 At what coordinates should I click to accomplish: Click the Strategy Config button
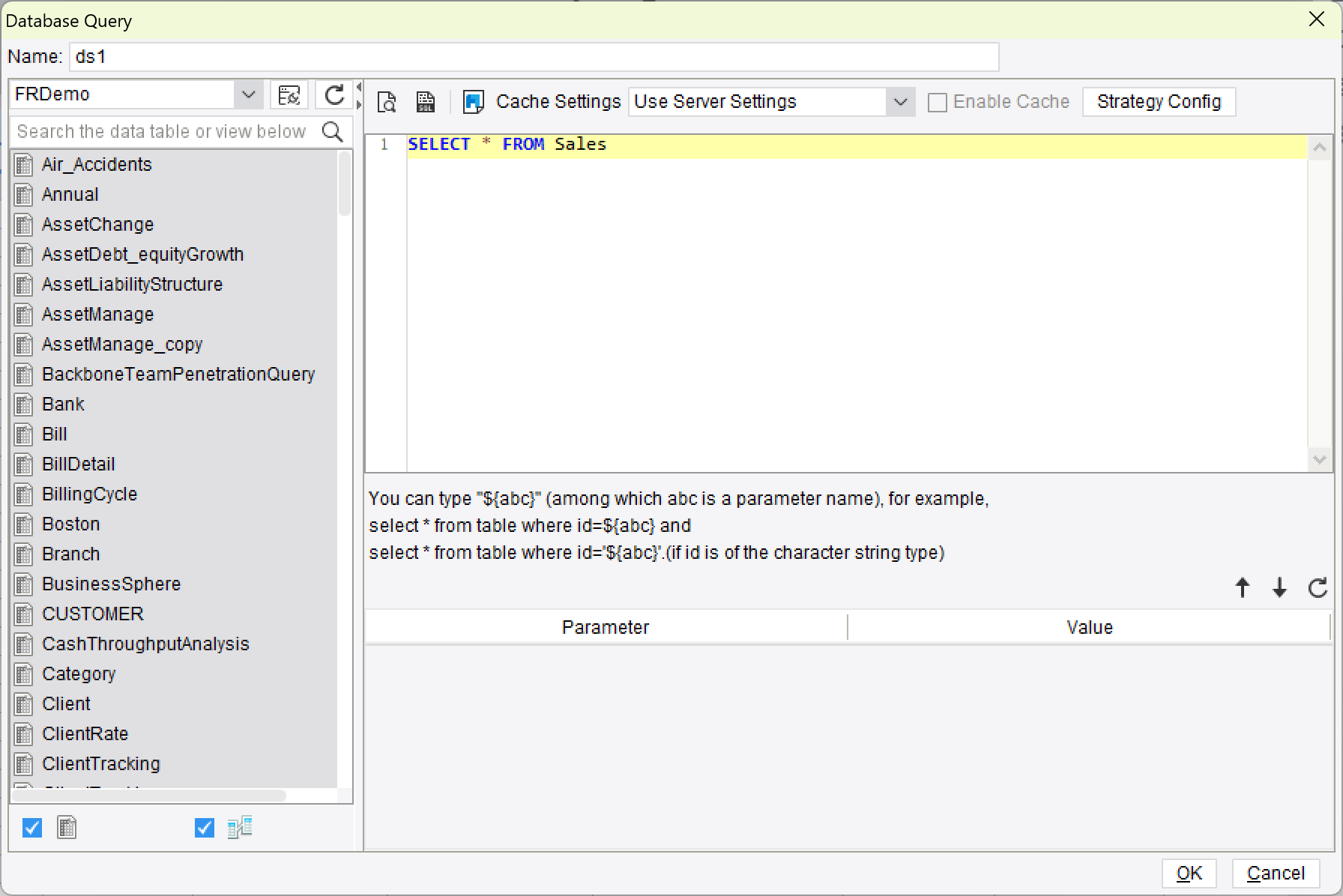[1159, 101]
